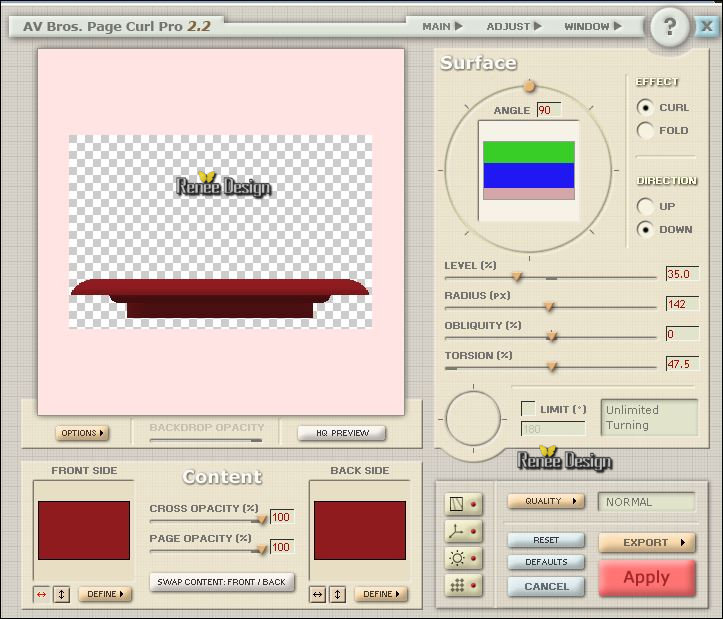723x619 pixels.
Task: Edit the Torsion value field
Action: click(x=682, y=364)
